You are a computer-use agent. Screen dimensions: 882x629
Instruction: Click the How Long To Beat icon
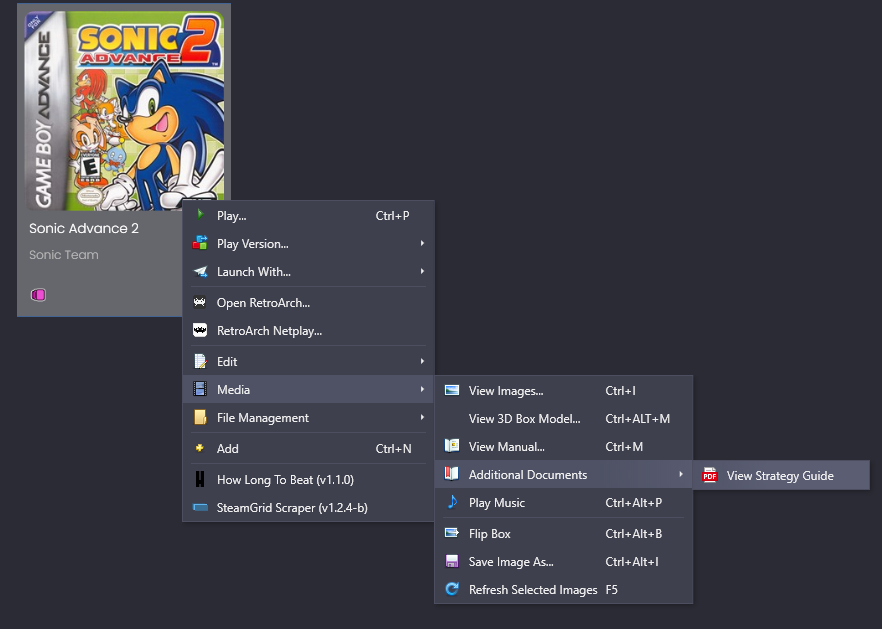(x=200, y=479)
